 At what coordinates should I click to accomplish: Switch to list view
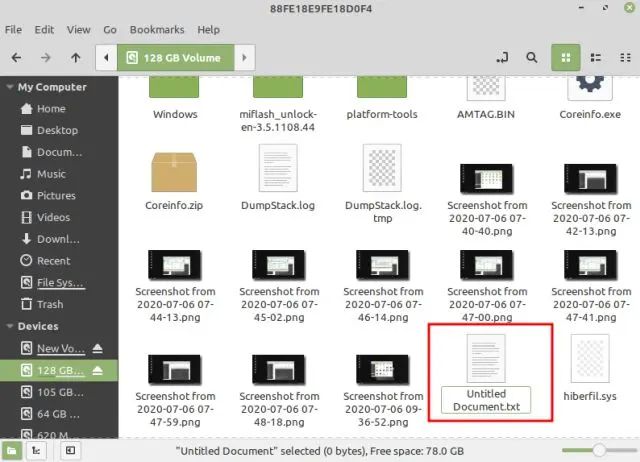click(x=595, y=58)
